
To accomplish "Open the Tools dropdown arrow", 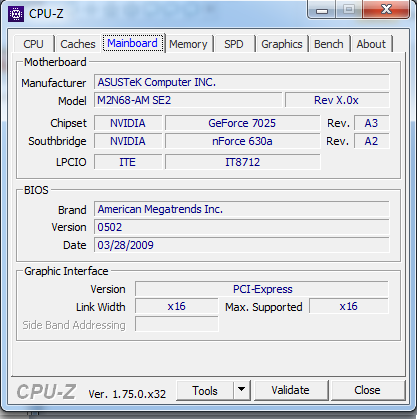I will click(242, 390).
